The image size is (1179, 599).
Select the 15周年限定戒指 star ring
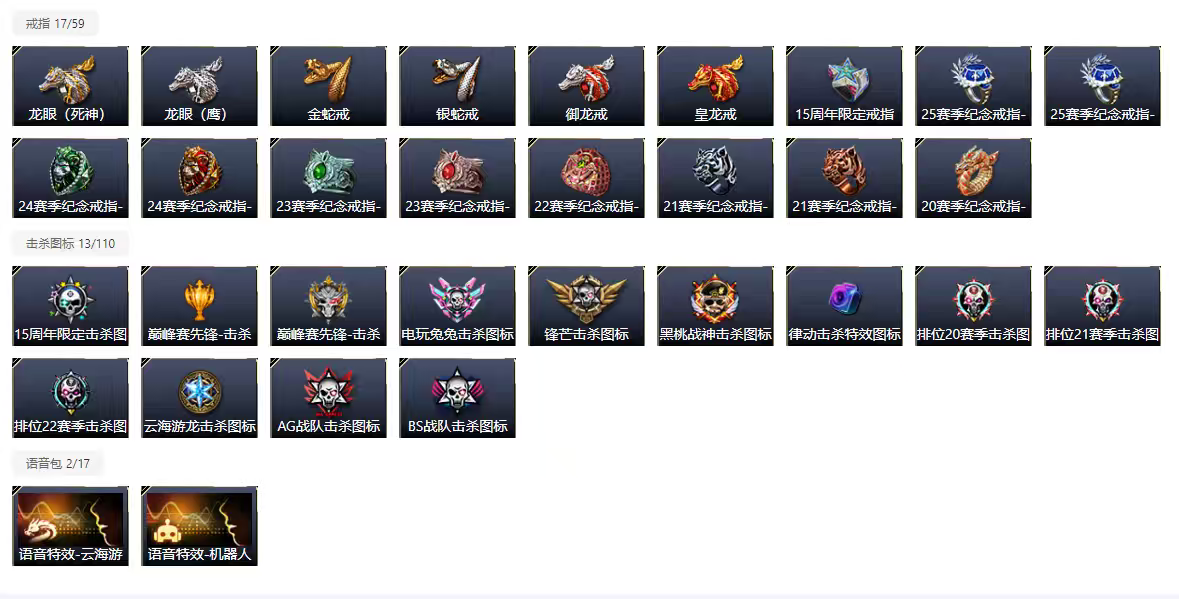pyautogui.click(x=844, y=86)
